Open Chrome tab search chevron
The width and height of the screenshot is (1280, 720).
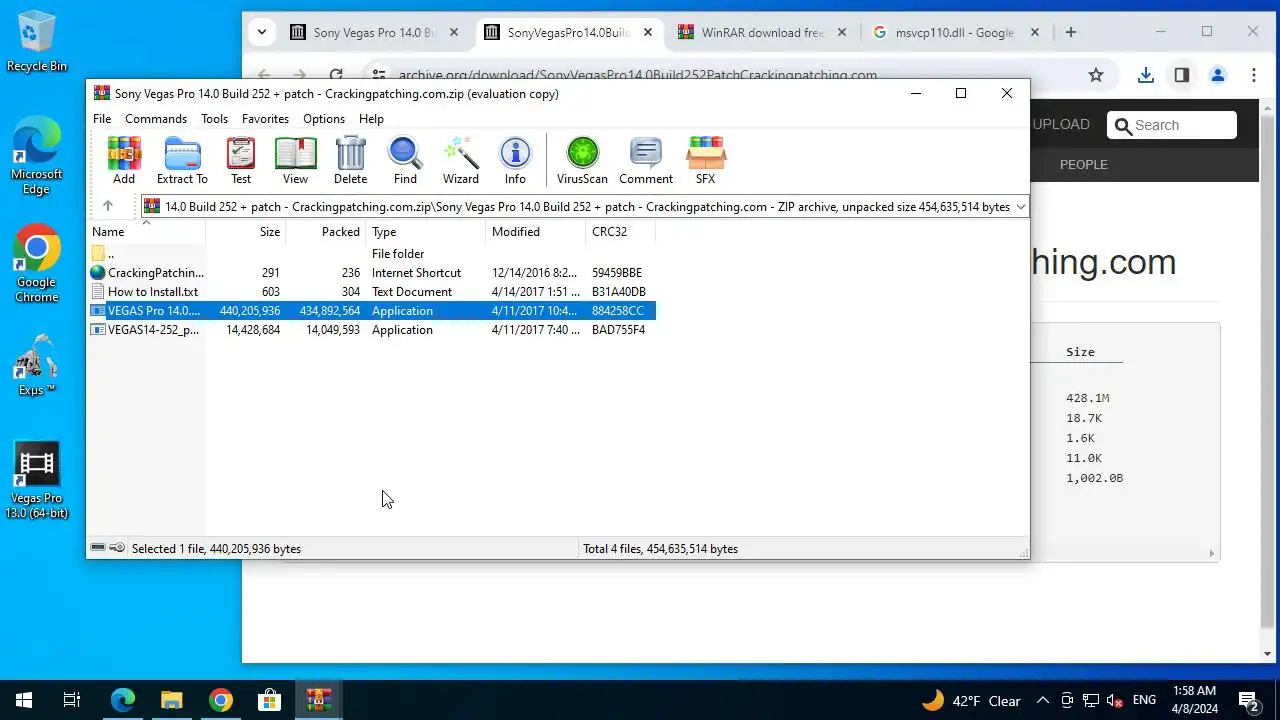pyautogui.click(x=262, y=32)
